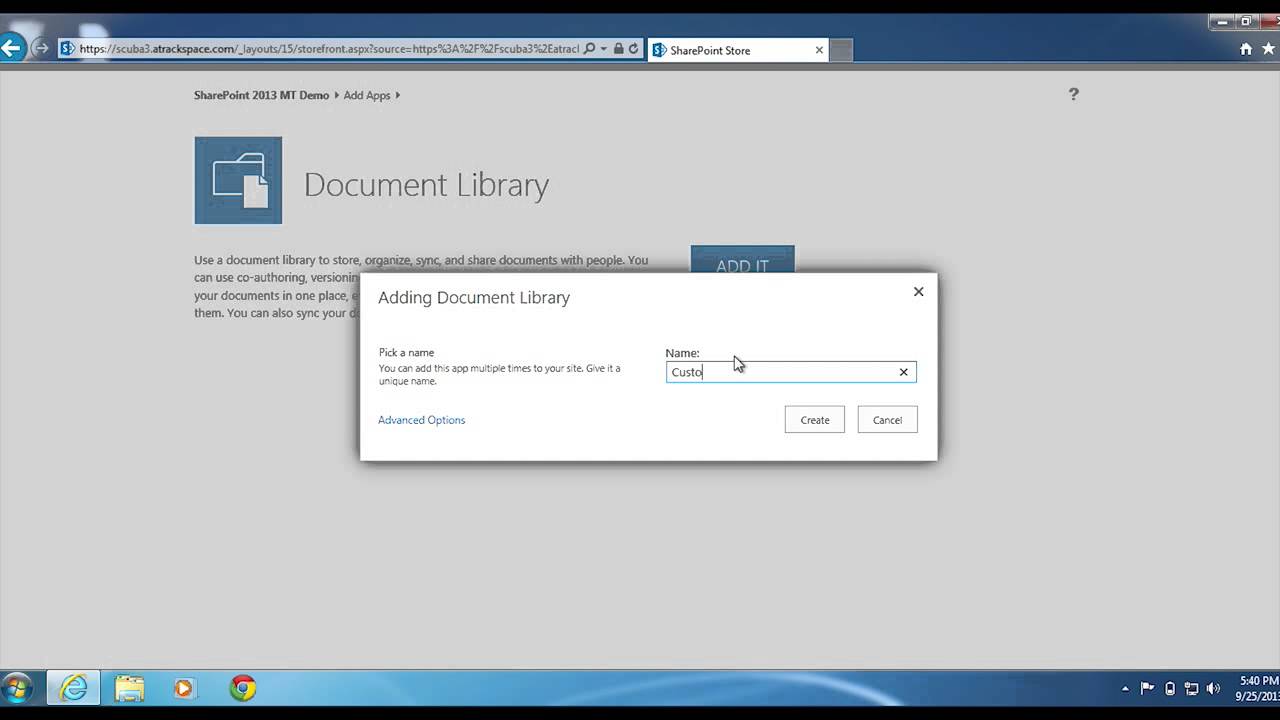
Task: Open the Add Apps breadcrumb link
Action: pyautogui.click(x=367, y=95)
